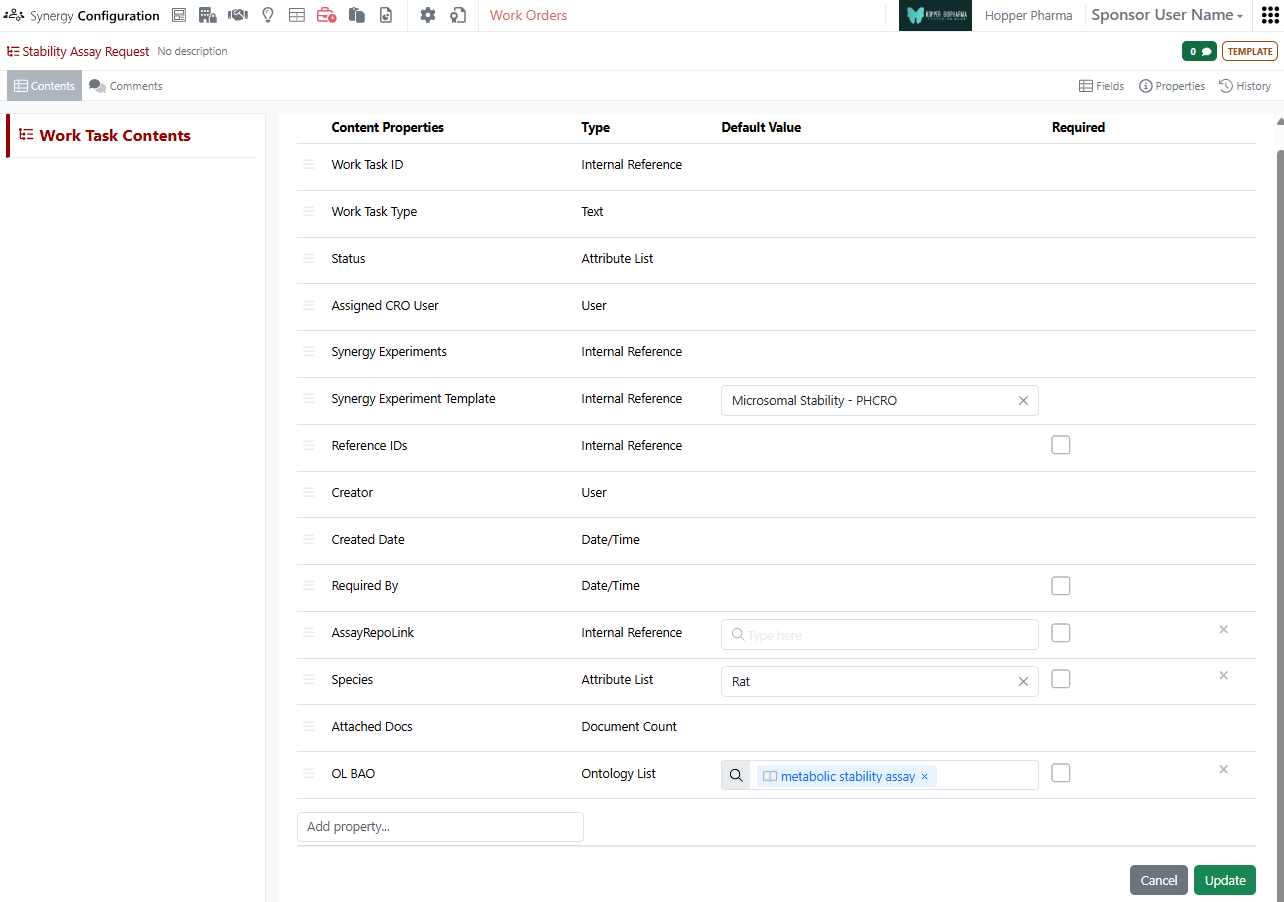Image resolution: width=1284 pixels, height=902 pixels.
Task: Open the red briefcase work orders icon
Action: (x=326, y=15)
